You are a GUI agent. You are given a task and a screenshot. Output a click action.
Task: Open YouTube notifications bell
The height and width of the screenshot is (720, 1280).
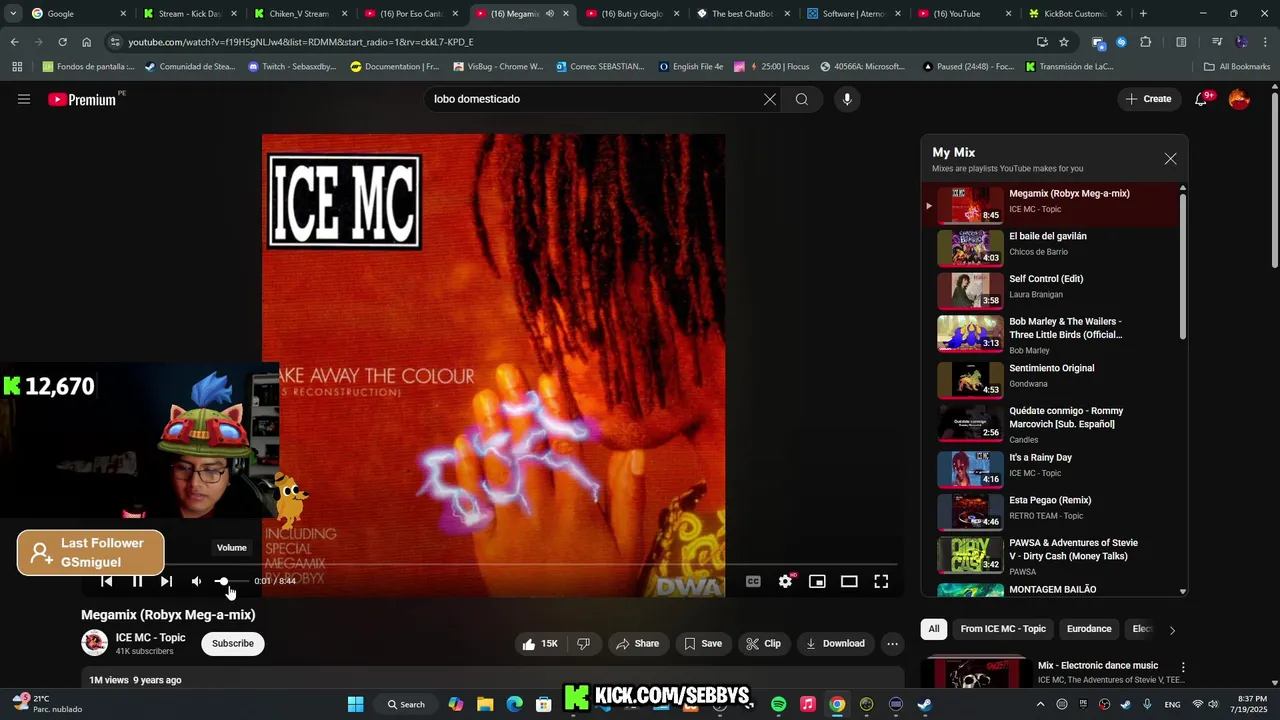(1203, 99)
